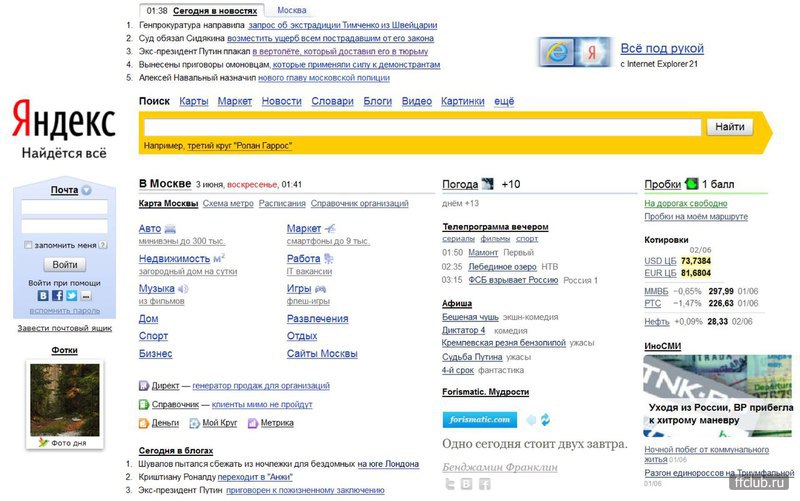The image size is (800, 501).
Task: Click the icon beside Маркет in the services list
Action: tap(330, 229)
